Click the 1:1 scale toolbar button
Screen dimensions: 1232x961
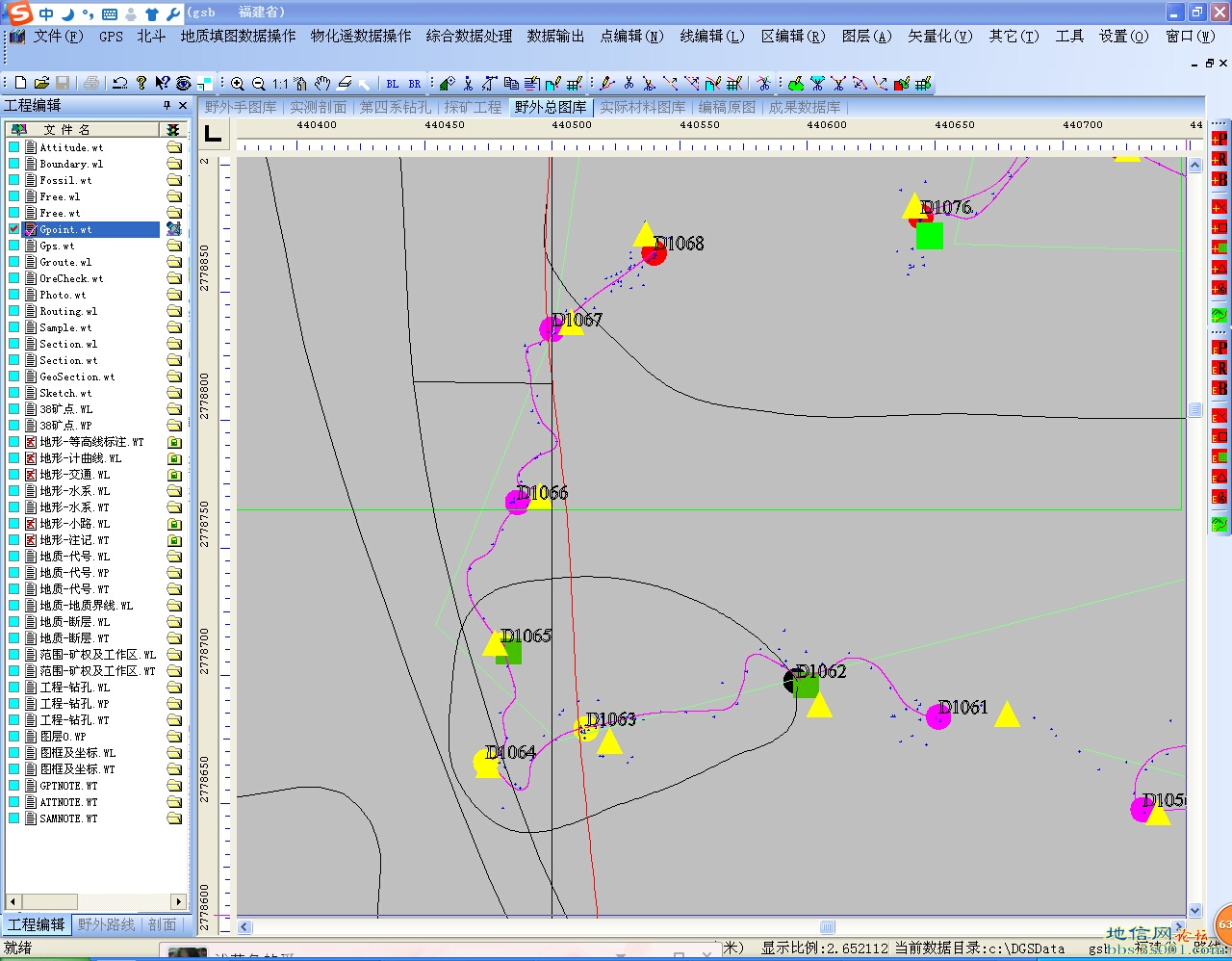pos(280,84)
